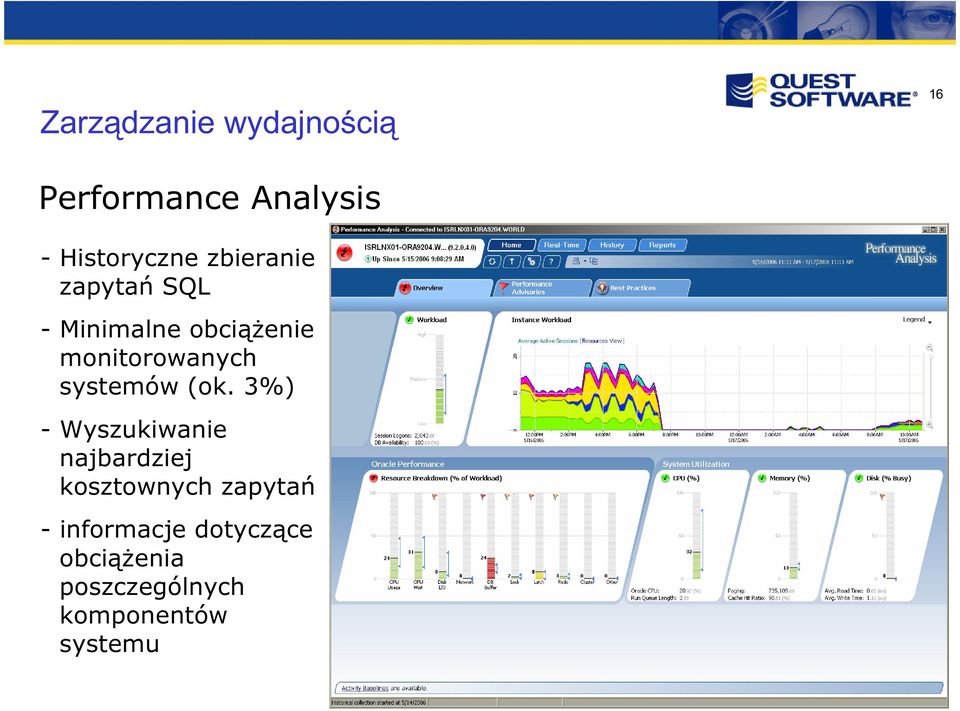Select the Overview sub-tab

coord(443,288)
